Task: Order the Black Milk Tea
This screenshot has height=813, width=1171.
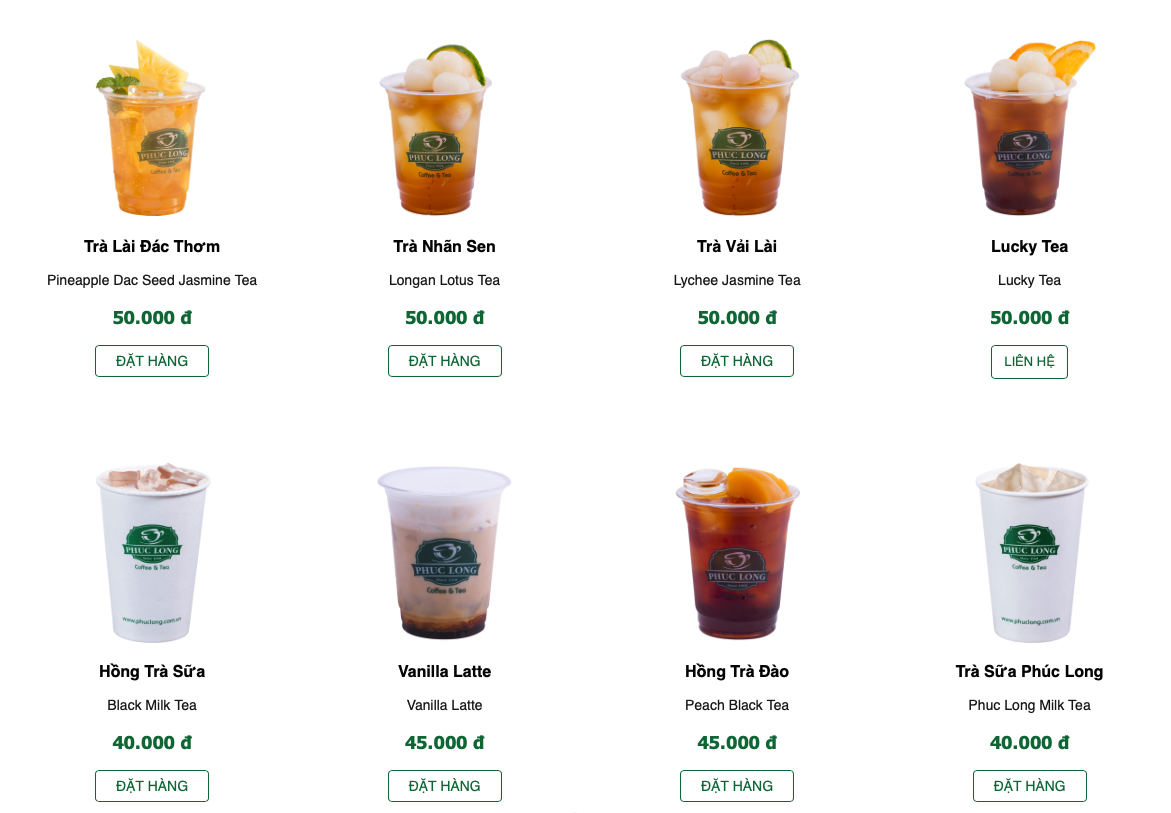Action: click(152, 786)
